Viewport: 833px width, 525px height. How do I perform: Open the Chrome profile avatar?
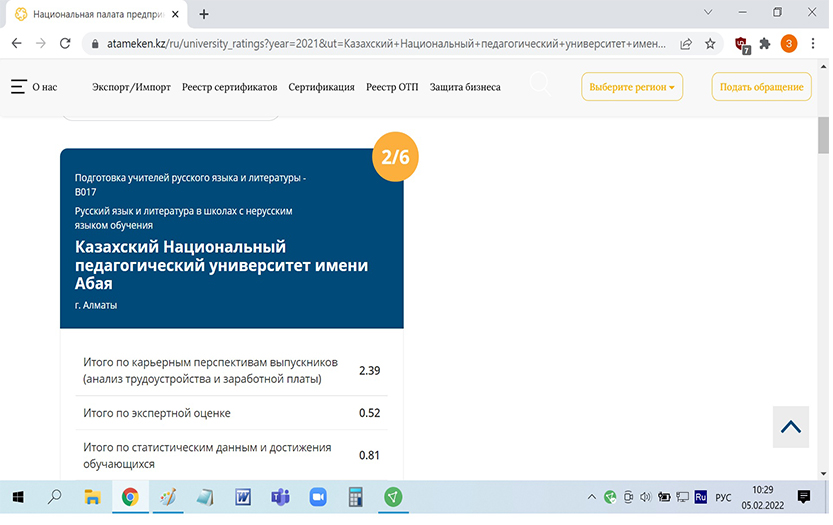pyautogui.click(x=789, y=44)
